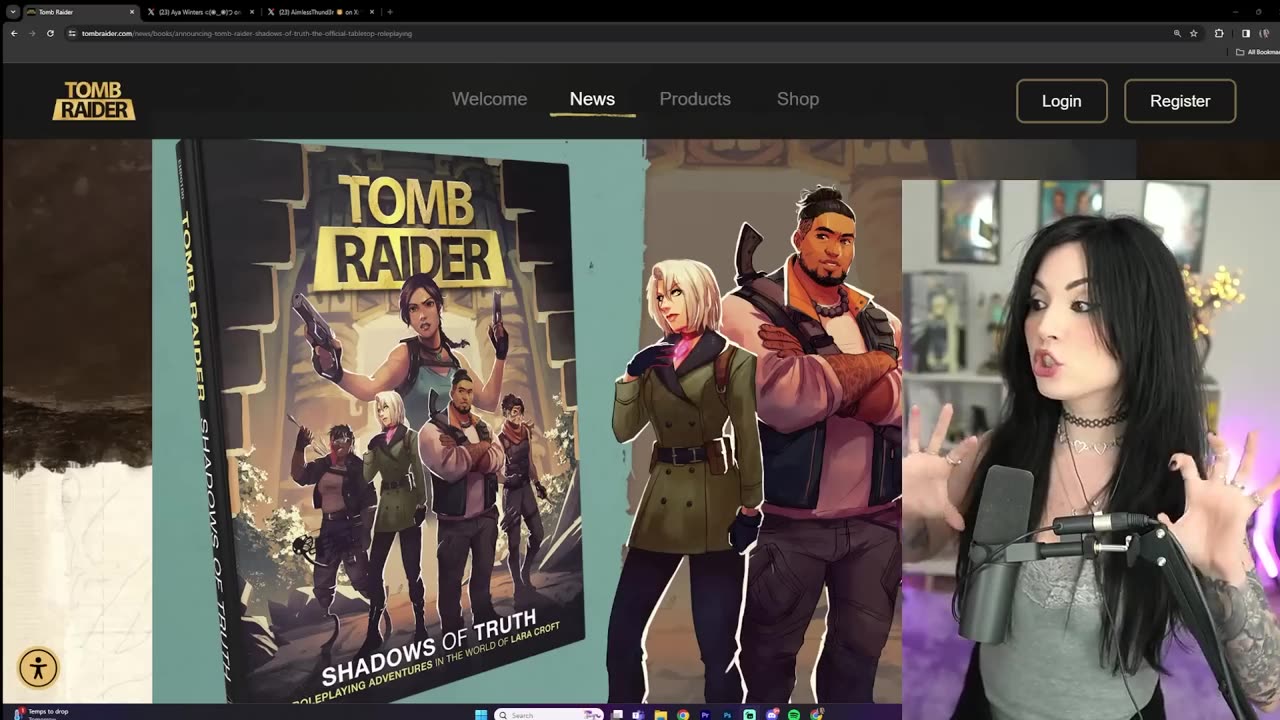Close the Aya Winters X tab
The image size is (1280, 720).
tap(252, 12)
